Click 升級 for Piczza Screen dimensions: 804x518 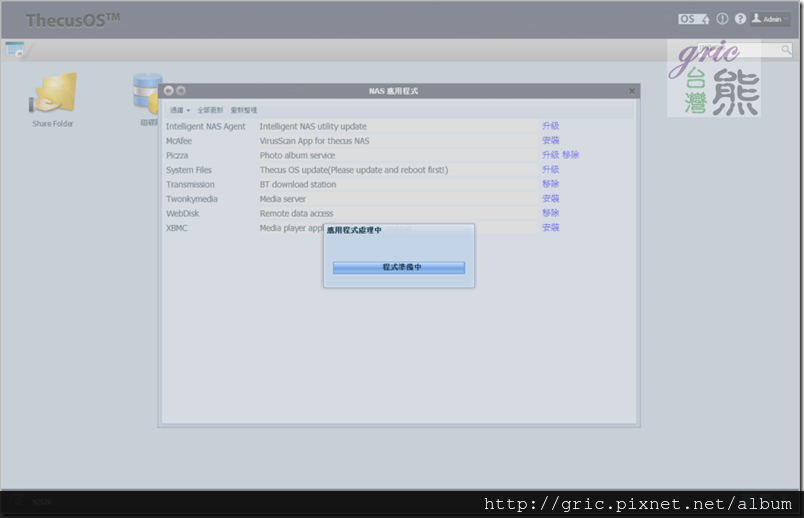pos(551,155)
